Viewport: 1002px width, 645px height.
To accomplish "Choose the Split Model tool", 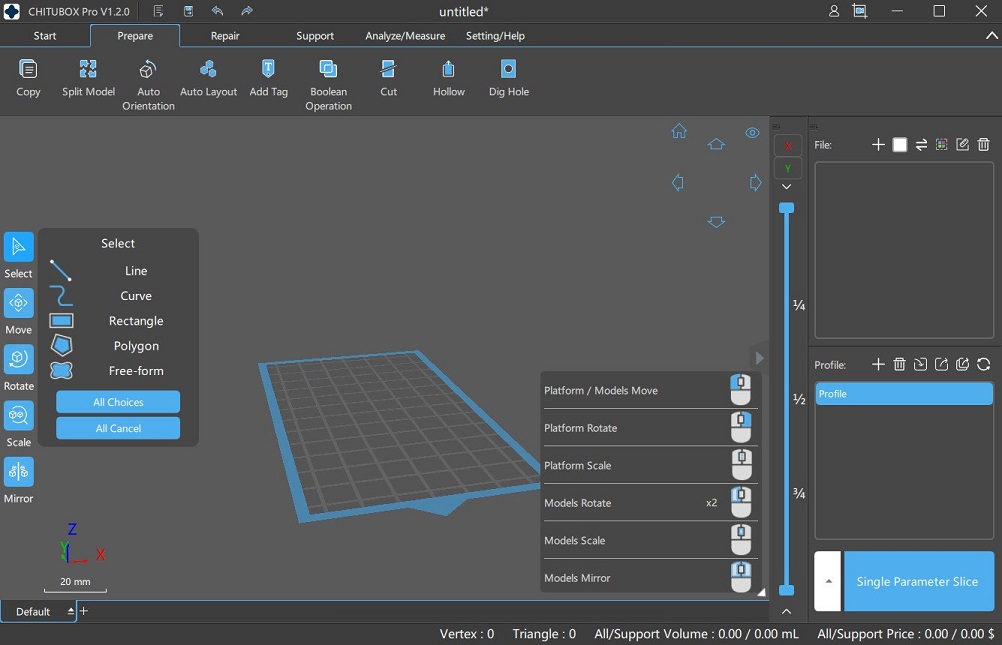I will click(87, 75).
